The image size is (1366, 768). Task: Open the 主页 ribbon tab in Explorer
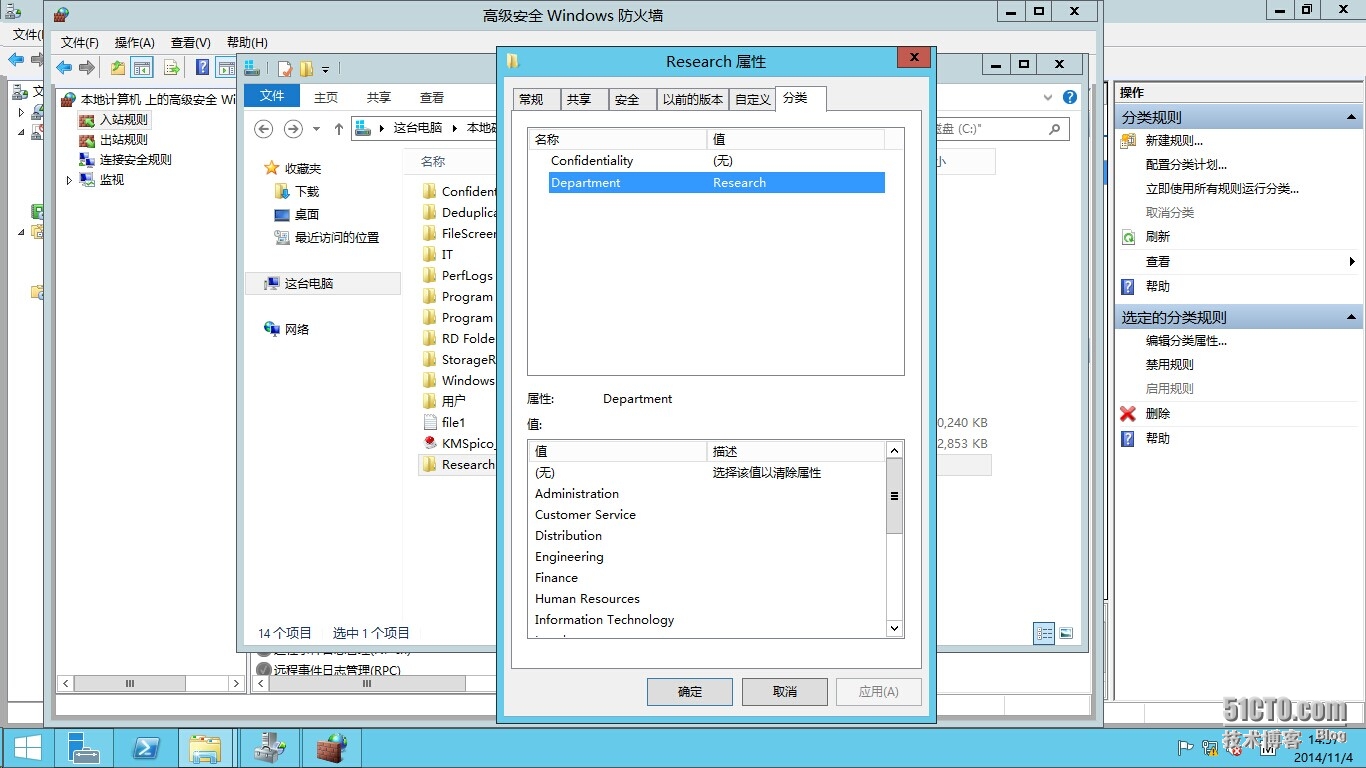pyautogui.click(x=326, y=97)
